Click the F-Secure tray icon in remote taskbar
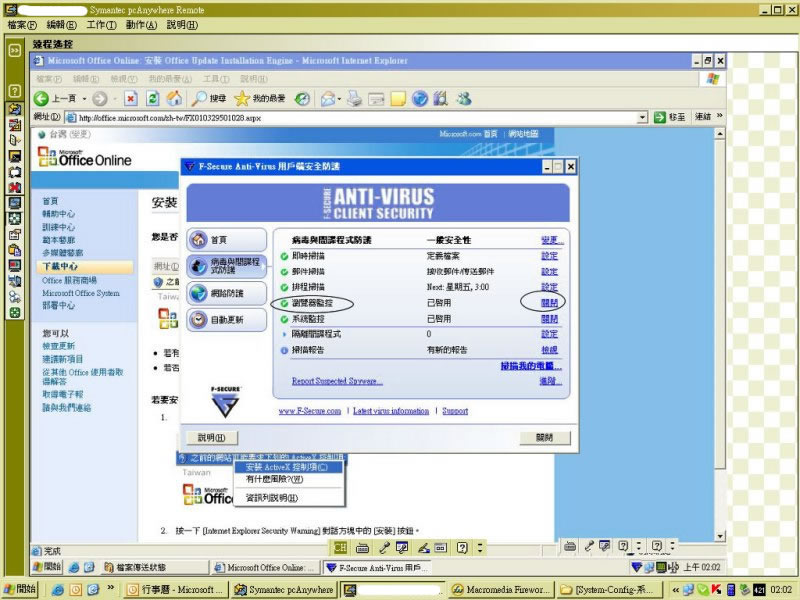 636,567
